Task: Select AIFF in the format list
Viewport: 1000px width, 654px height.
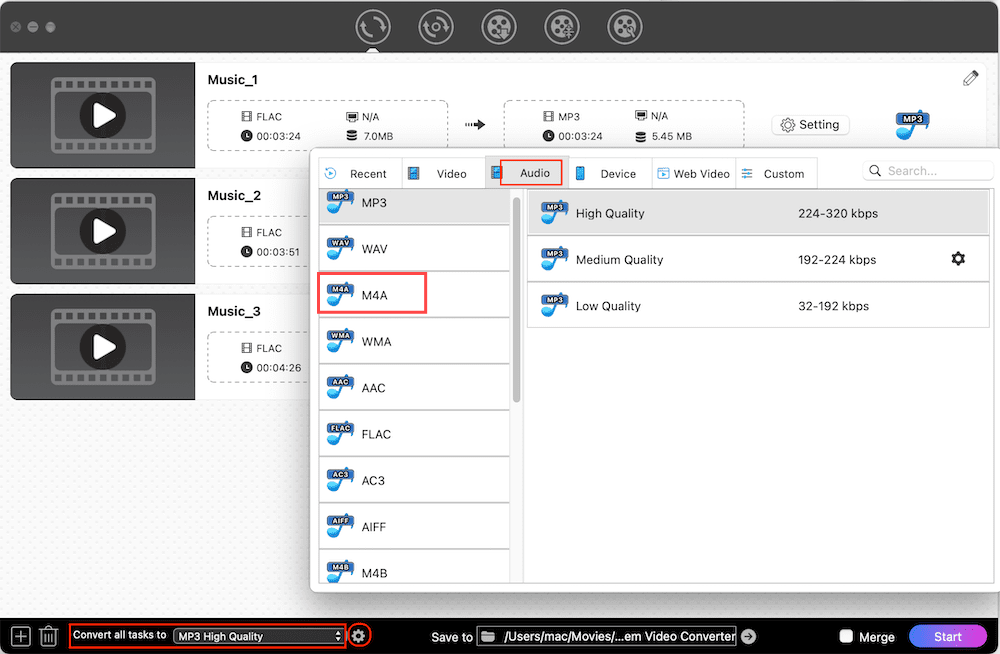Action: click(415, 526)
